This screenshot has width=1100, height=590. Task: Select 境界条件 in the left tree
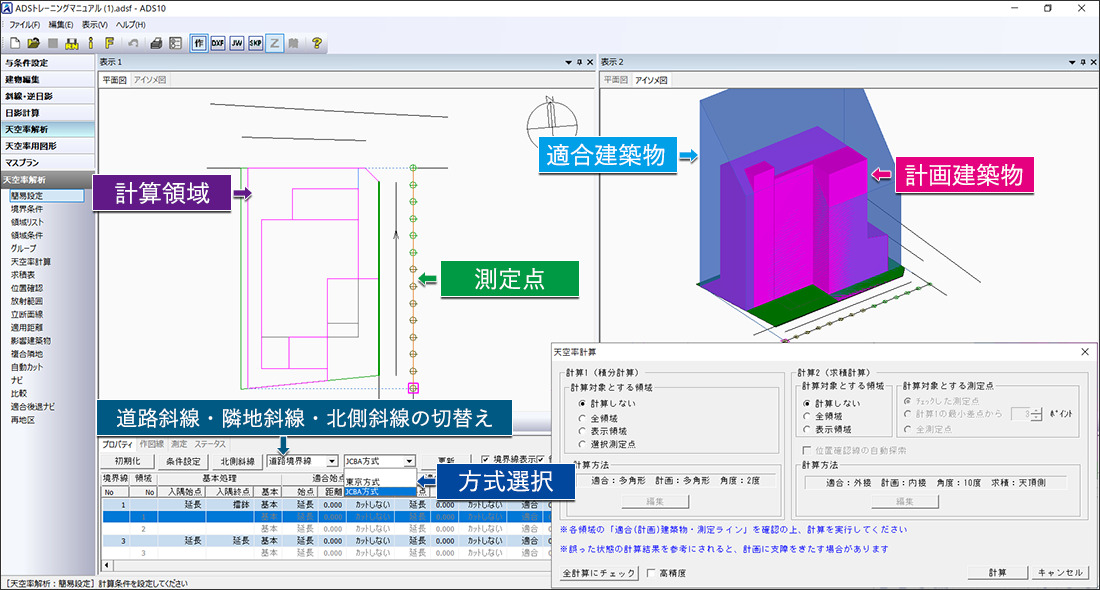click(27, 209)
